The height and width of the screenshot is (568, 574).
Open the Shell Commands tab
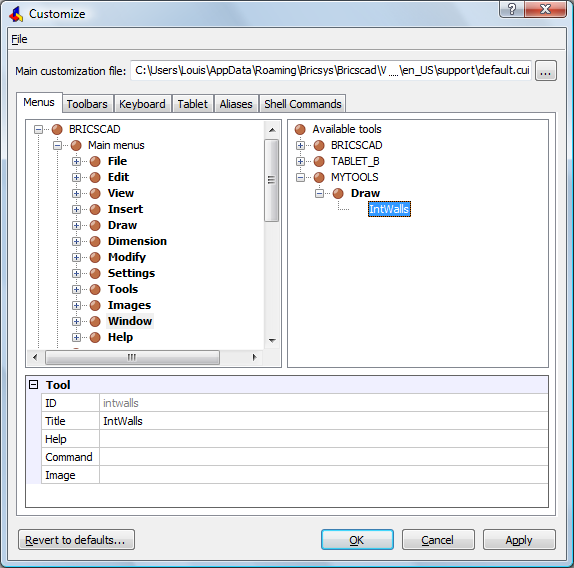coord(302,104)
